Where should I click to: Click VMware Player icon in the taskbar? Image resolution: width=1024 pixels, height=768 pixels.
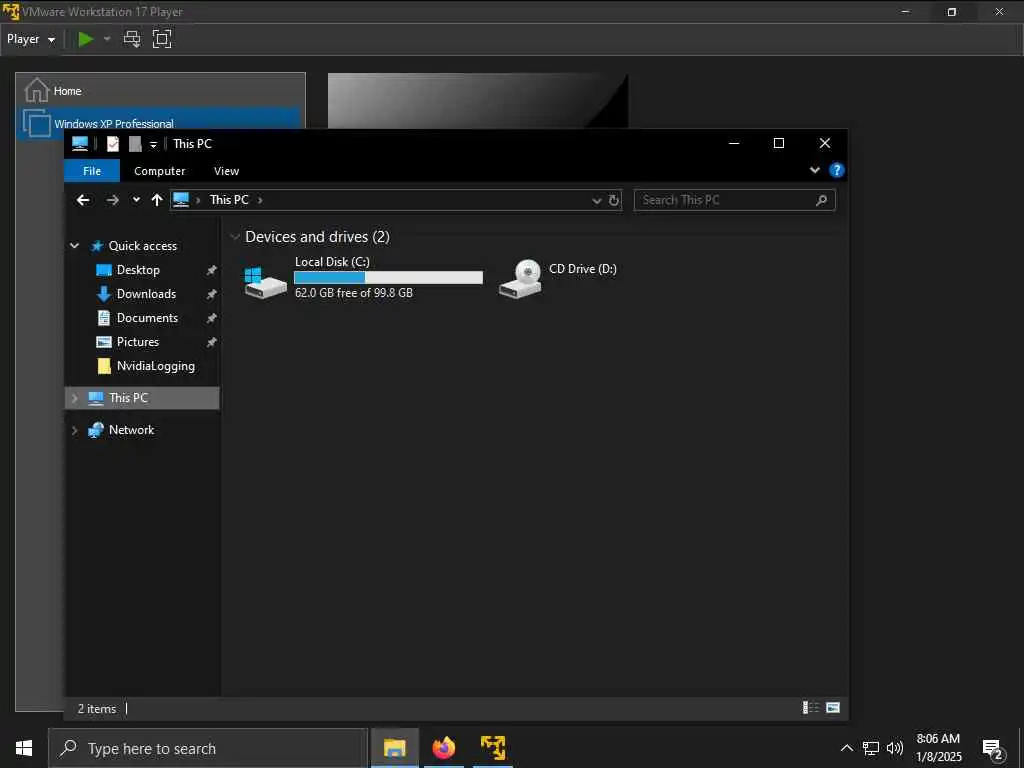[x=493, y=748]
